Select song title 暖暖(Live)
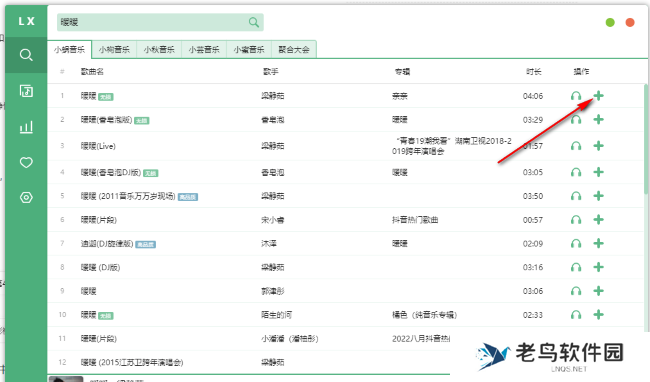 pyautogui.click(x=98, y=146)
